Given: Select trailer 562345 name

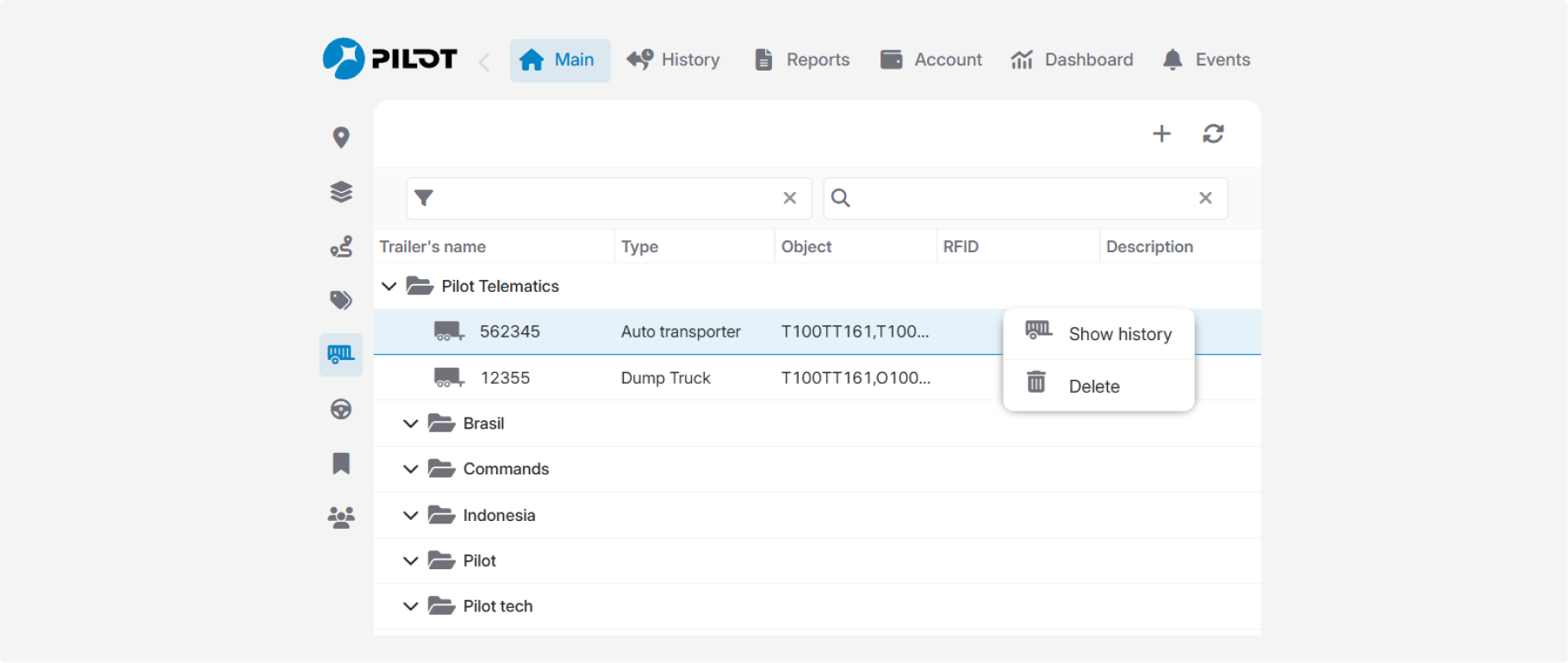Looking at the screenshot, I should [510, 331].
